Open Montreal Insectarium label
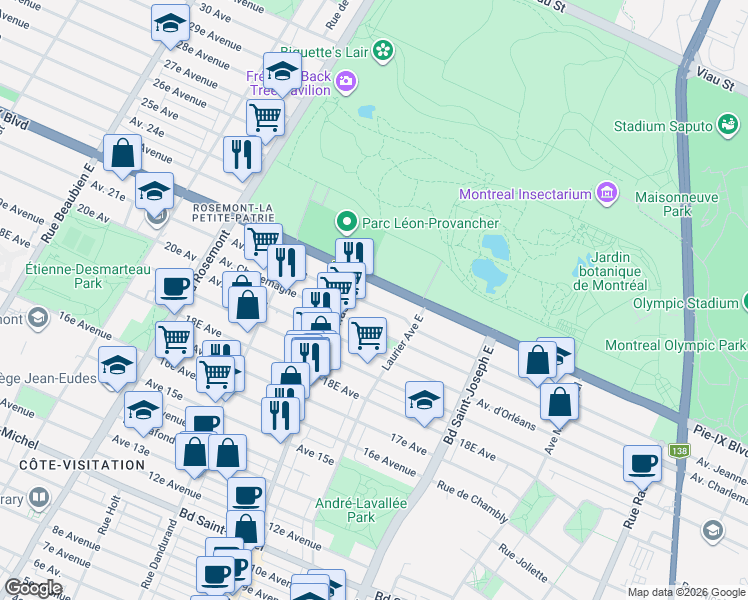 525,194
